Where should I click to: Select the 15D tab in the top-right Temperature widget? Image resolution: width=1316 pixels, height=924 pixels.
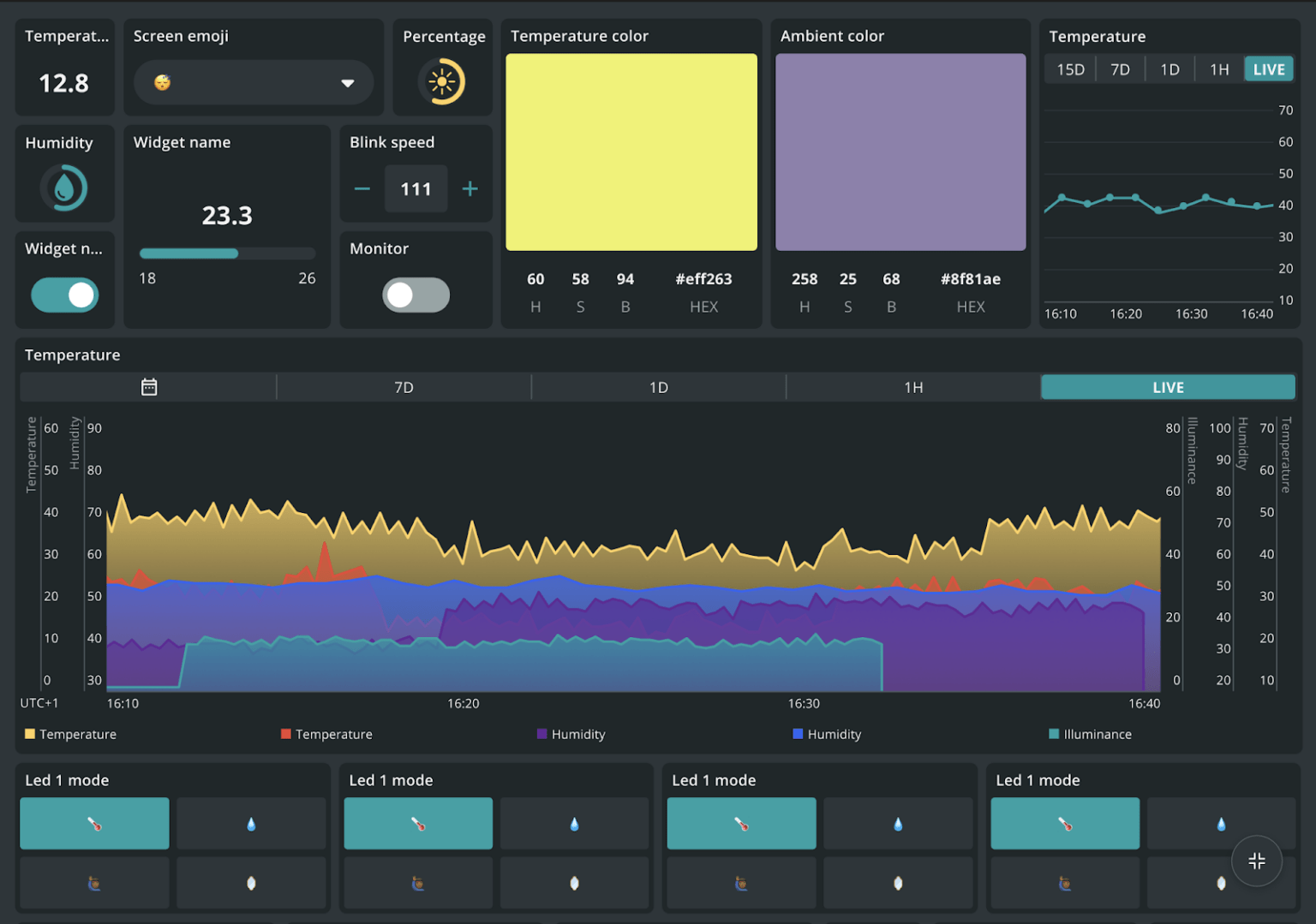1069,69
